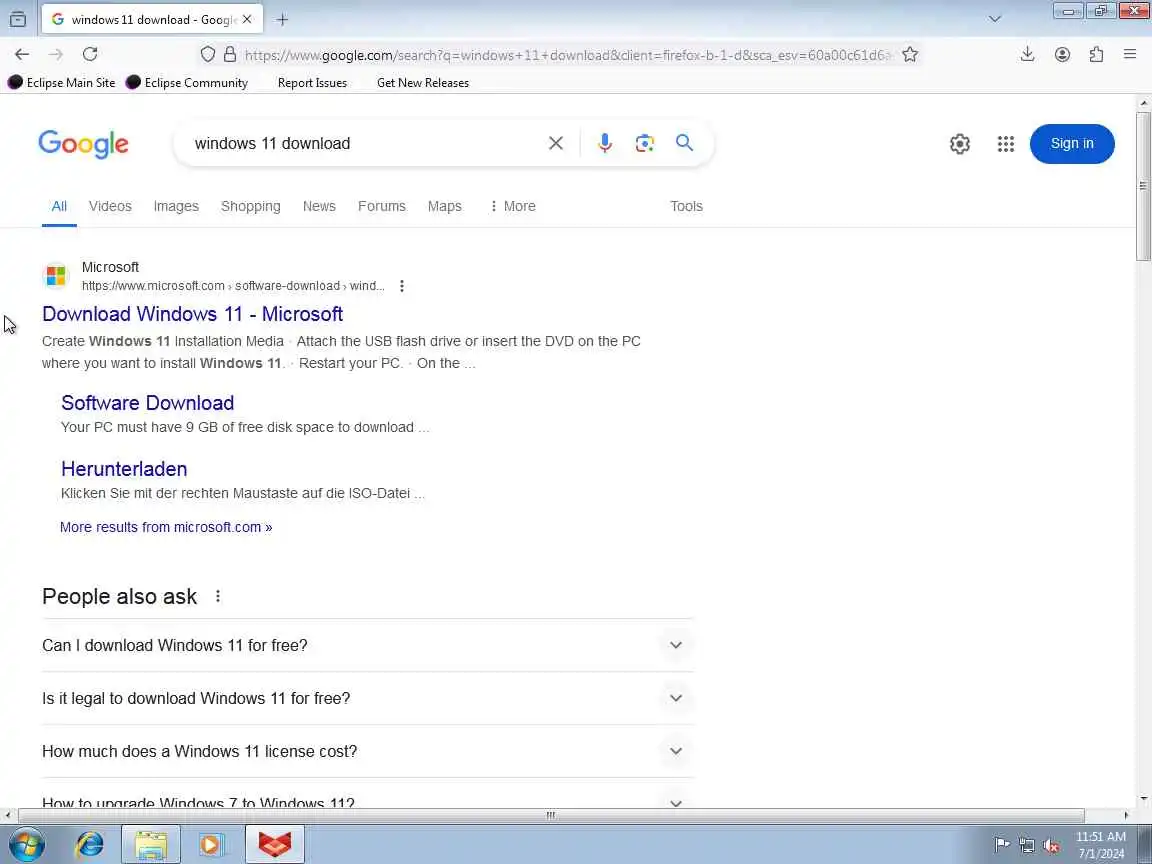The image size is (1152, 864).
Task: Open the Windows Start menu
Action: pos(27,844)
